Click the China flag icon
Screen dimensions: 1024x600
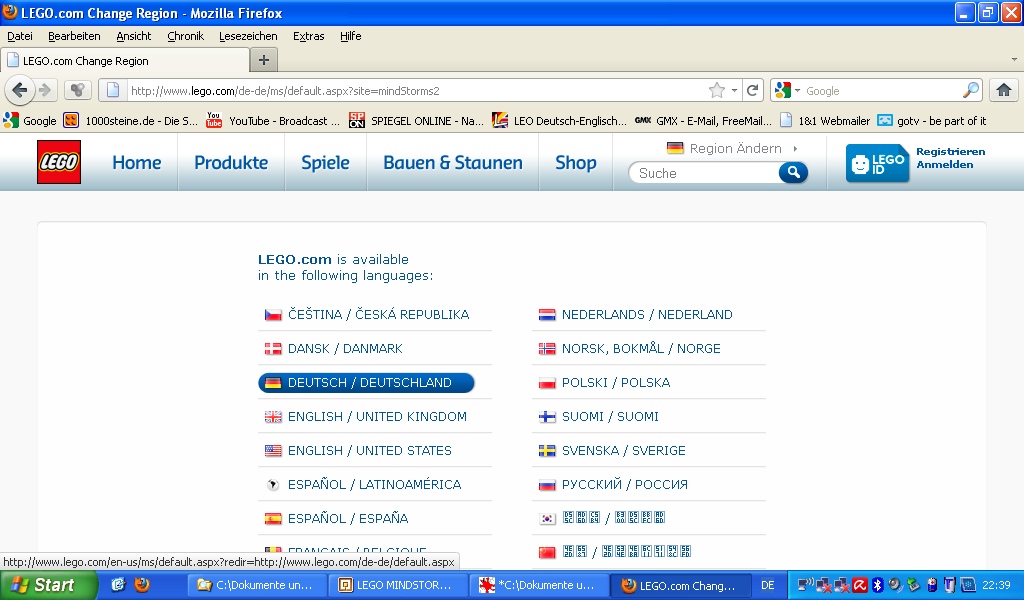[547, 552]
